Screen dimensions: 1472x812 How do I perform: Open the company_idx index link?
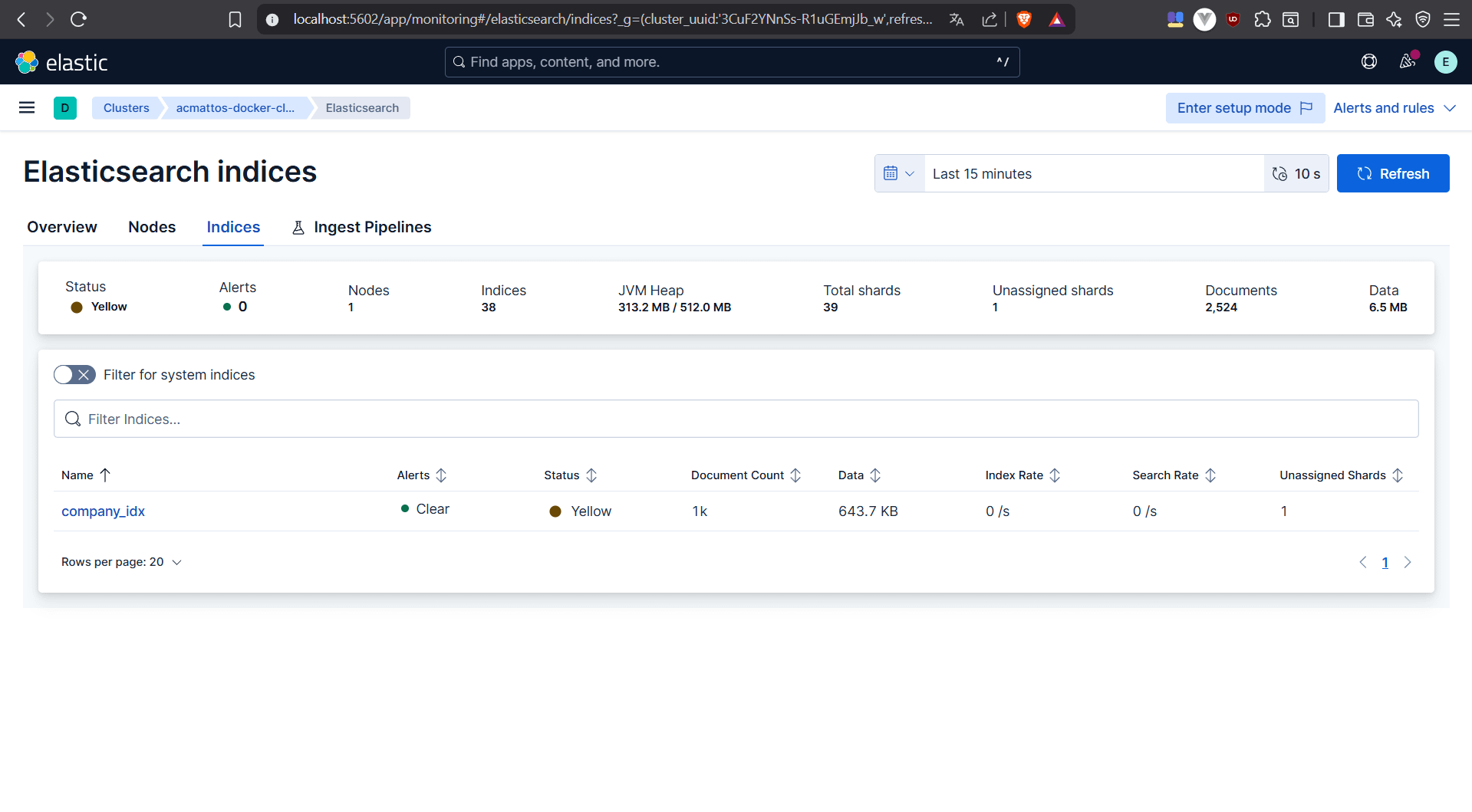tap(103, 511)
